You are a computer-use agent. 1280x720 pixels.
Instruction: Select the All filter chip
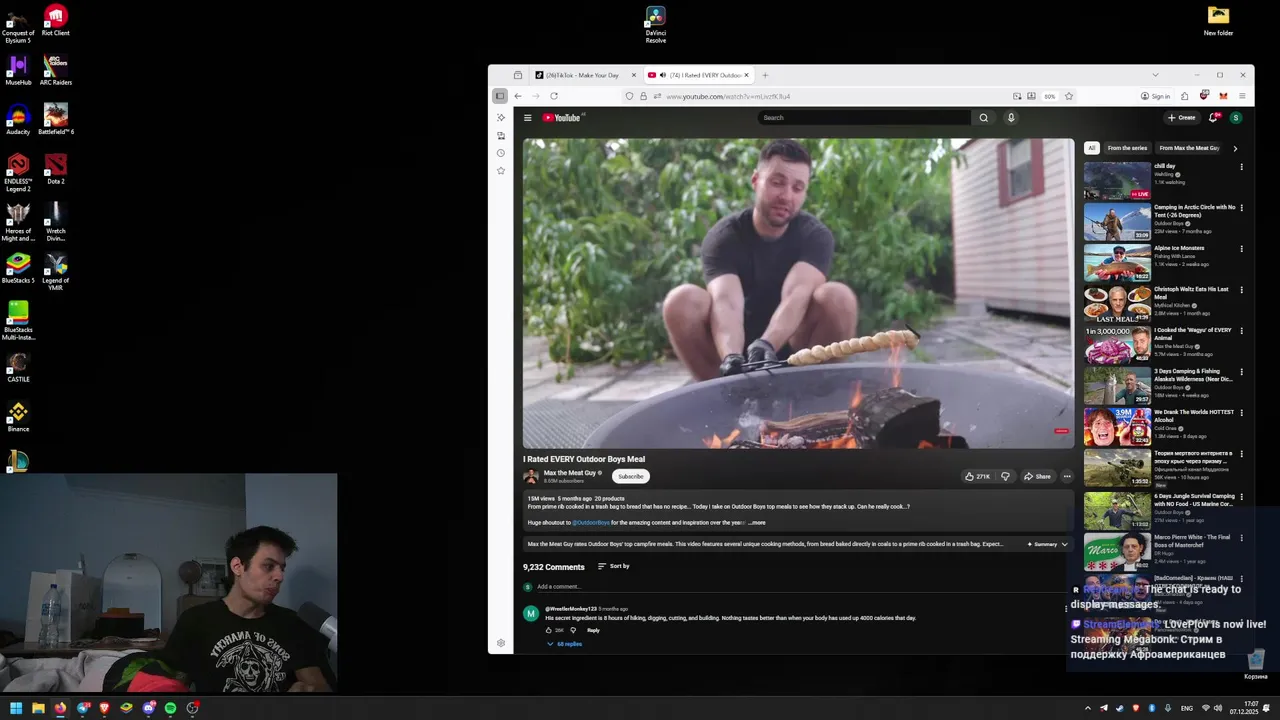pos(1092,148)
